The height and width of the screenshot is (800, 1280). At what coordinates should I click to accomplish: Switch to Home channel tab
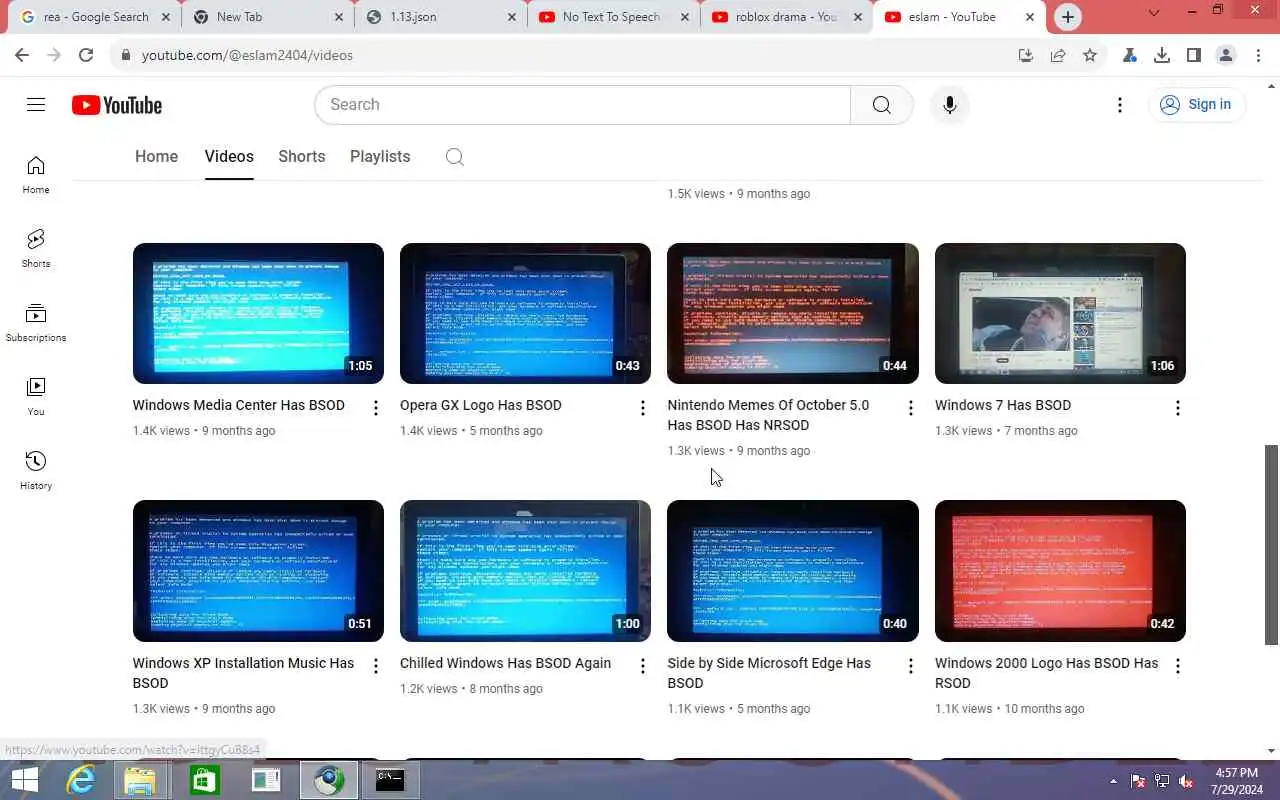156,157
